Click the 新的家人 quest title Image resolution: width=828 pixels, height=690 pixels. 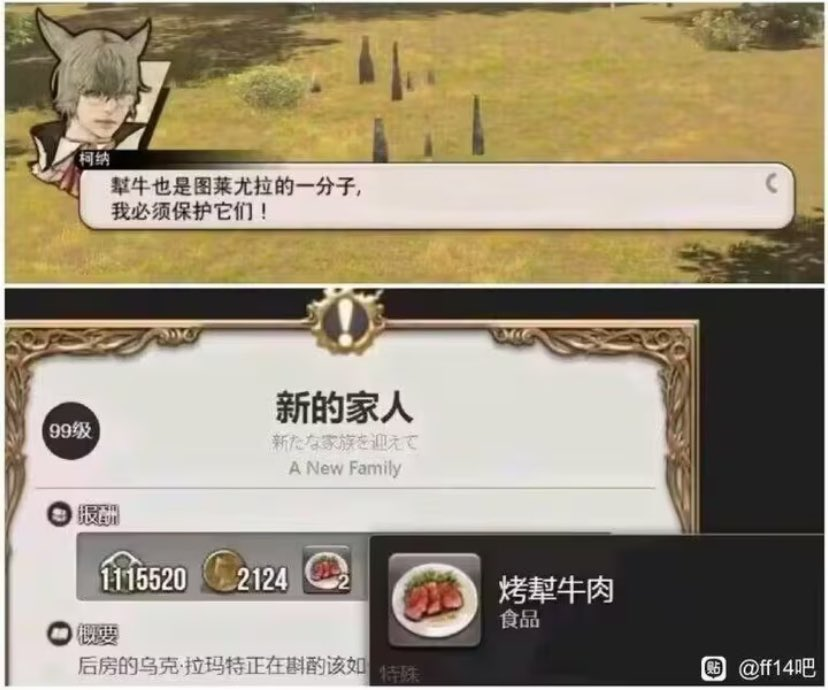pos(344,408)
